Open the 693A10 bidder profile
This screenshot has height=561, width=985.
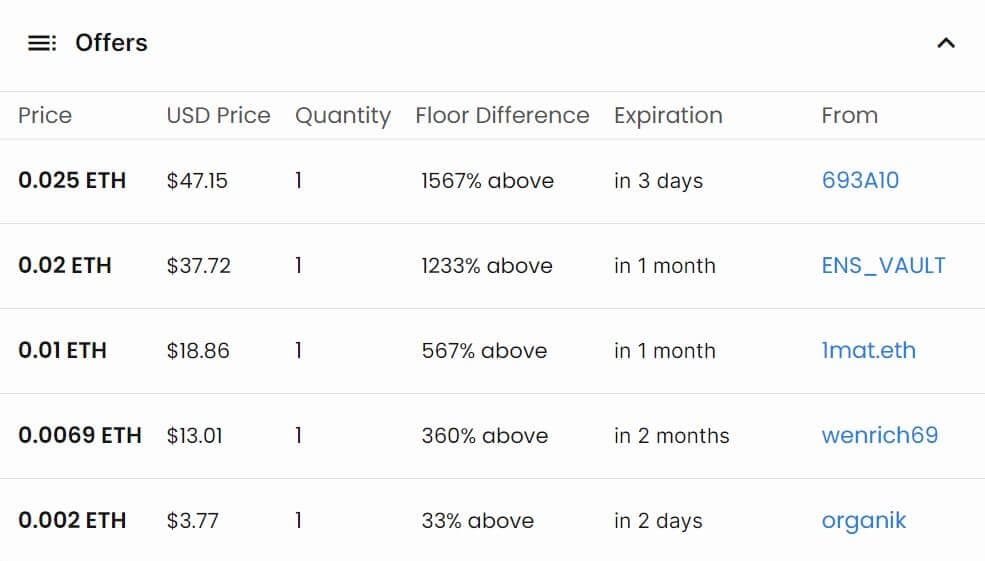[x=859, y=181]
